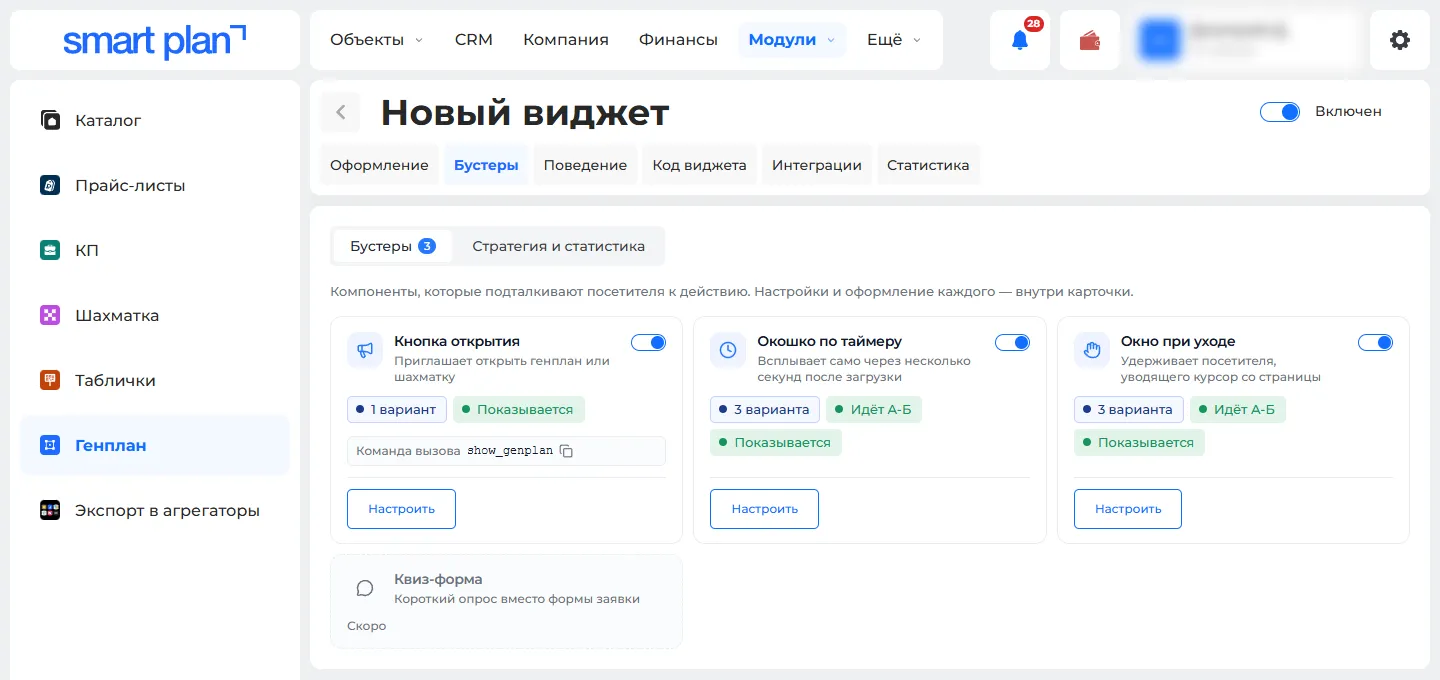
Task: Click the clock icon of Окошко по таймеру
Action: tap(728, 350)
